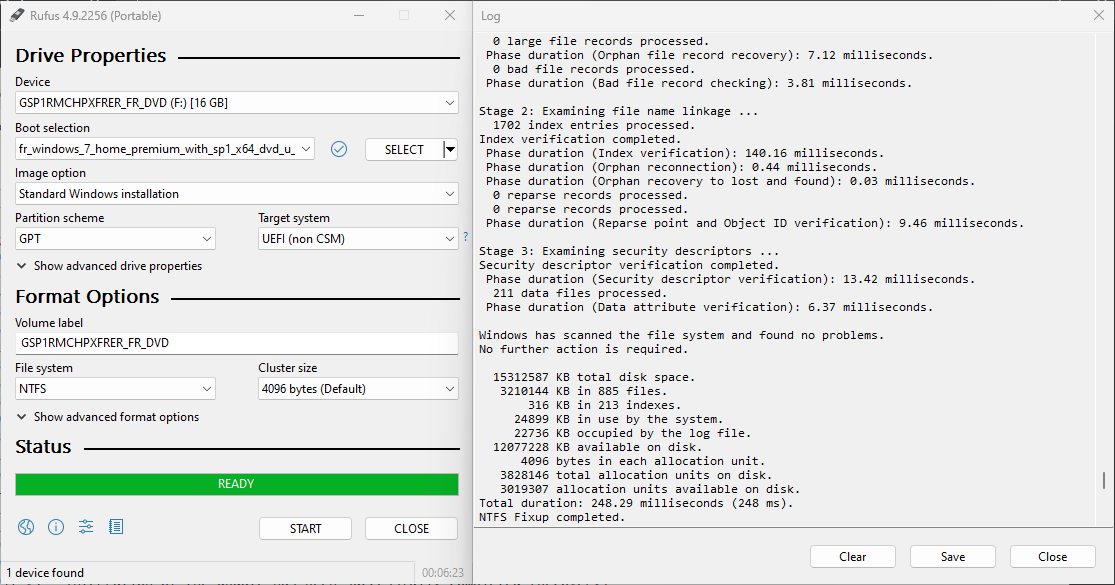Screen dimensions: 1115x585
Task: Open the File system NTFS dropdown
Action: click(x=115, y=389)
